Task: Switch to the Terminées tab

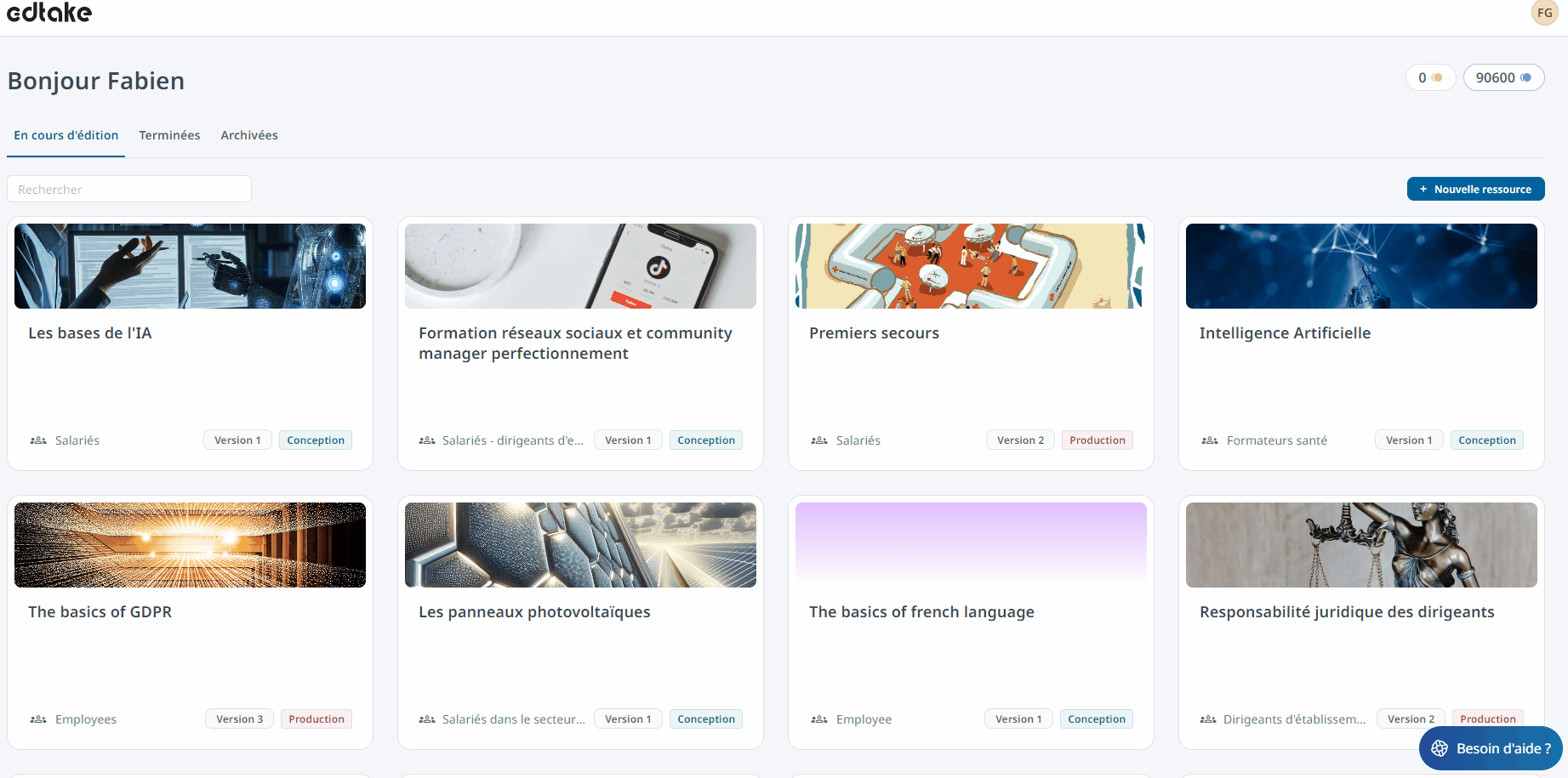Action: click(169, 135)
